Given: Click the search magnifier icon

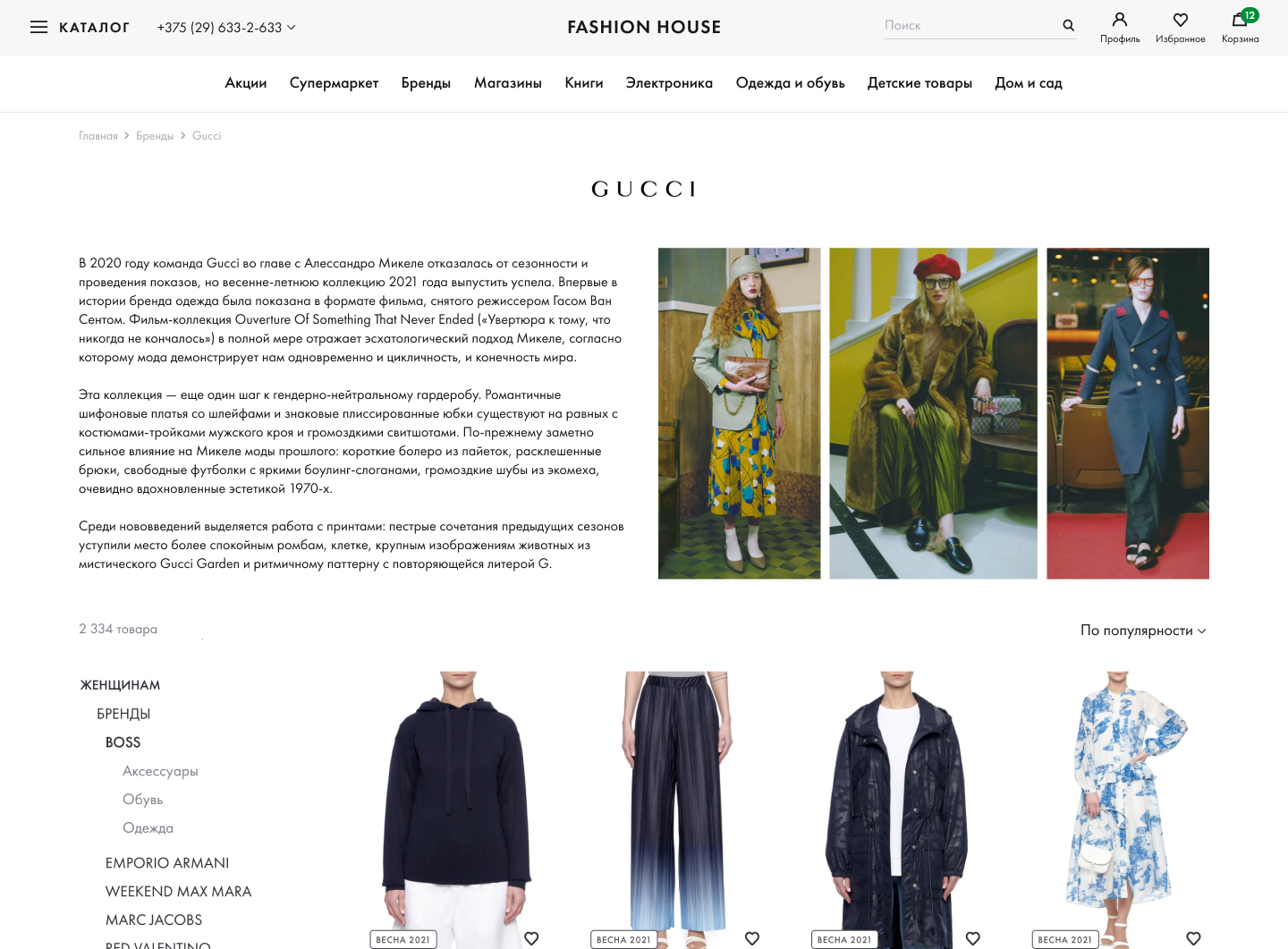Looking at the screenshot, I should pos(1068,25).
